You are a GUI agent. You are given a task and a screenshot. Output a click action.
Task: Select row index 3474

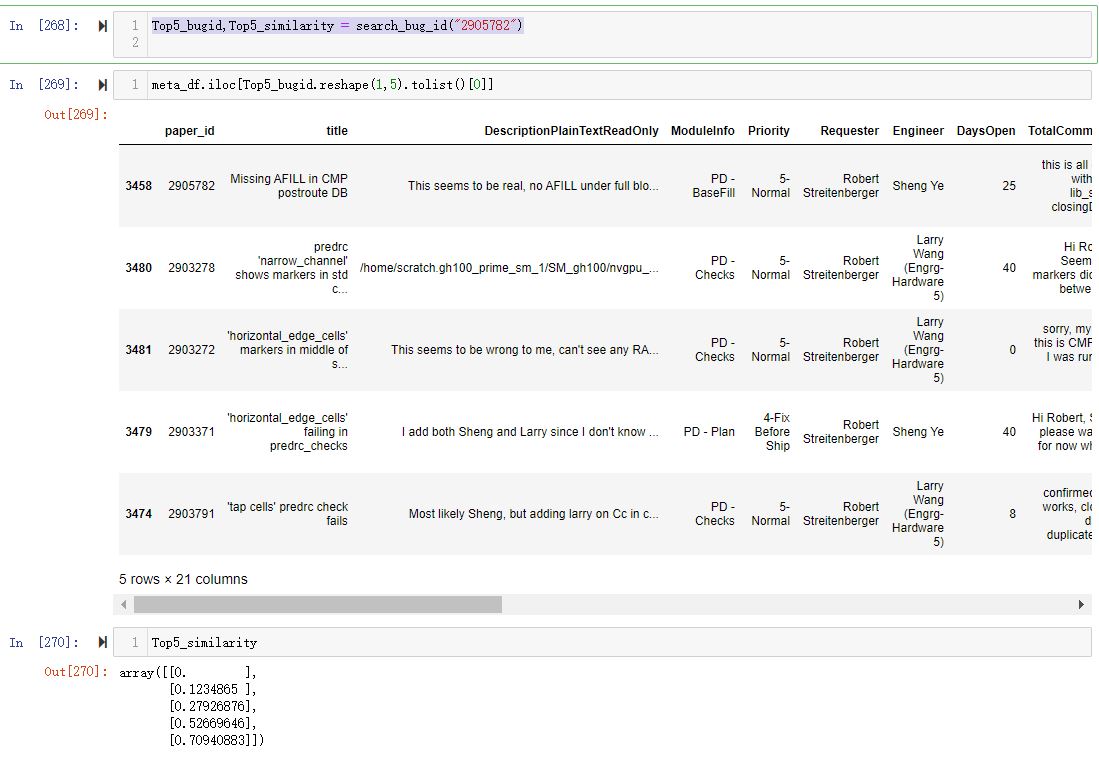139,514
